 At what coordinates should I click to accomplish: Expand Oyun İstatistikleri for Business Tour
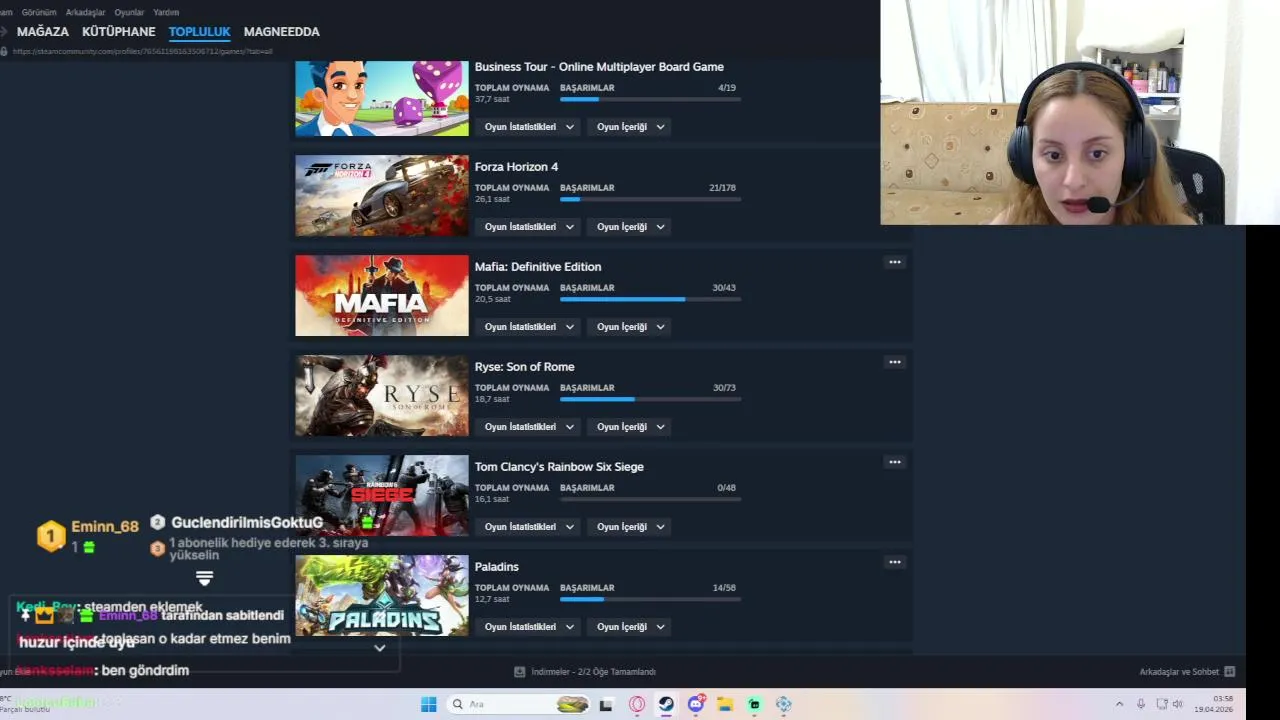[x=528, y=127]
